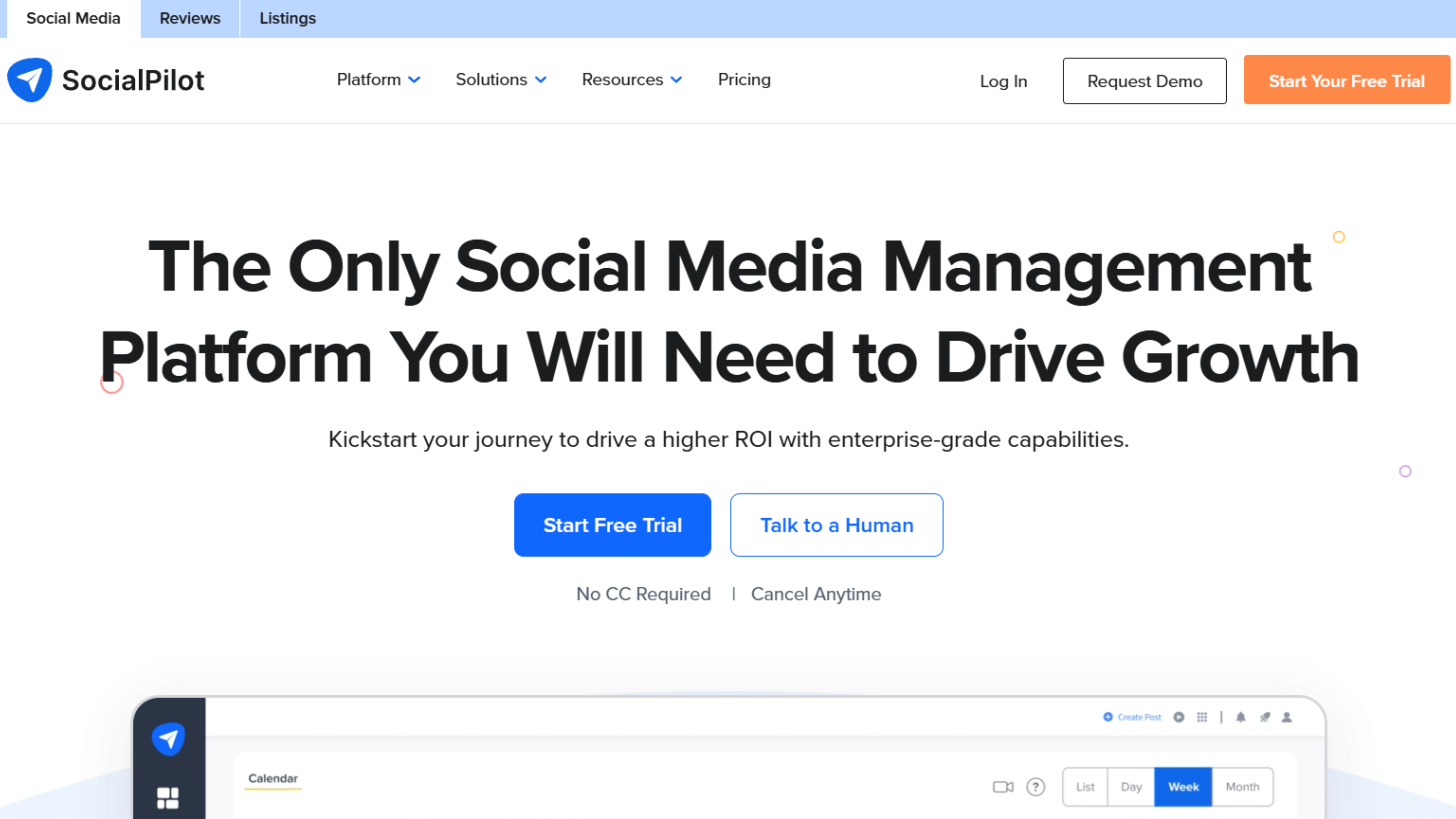The height and width of the screenshot is (819, 1456).
Task: Open the apps grid icon
Action: (x=1202, y=717)
